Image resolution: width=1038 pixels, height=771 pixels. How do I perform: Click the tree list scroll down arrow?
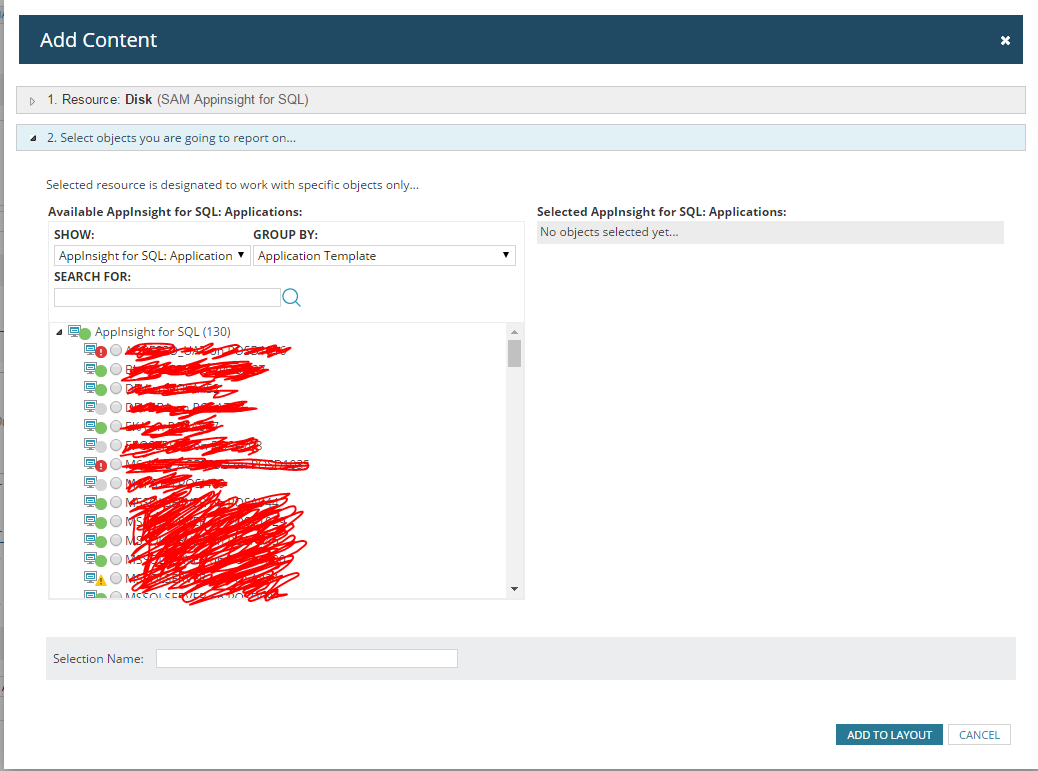tap(514, 589)
